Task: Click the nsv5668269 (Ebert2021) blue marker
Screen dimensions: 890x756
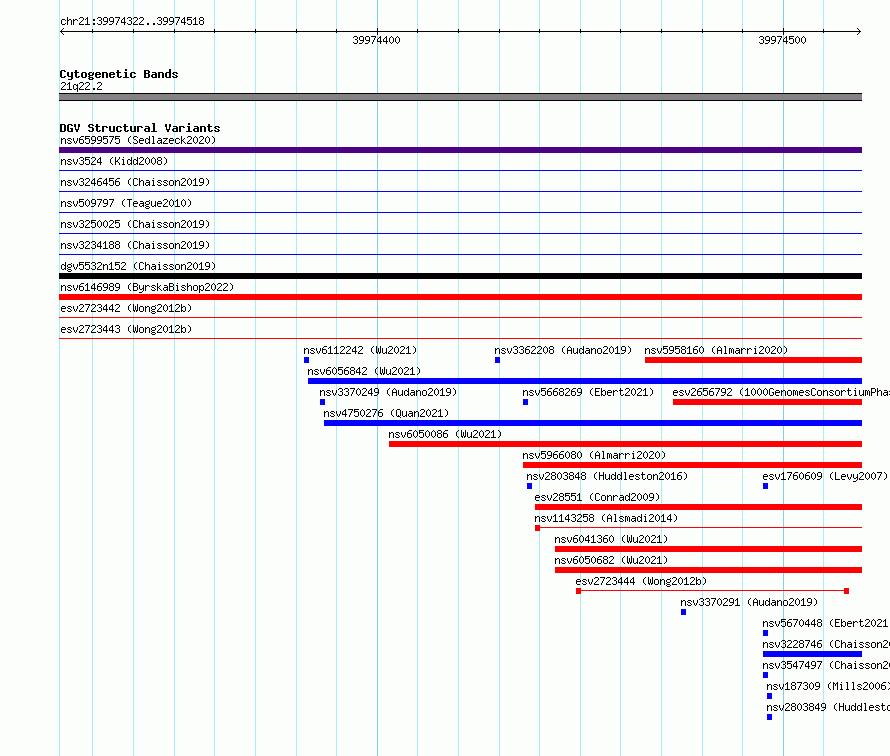Action: (526, 402)
